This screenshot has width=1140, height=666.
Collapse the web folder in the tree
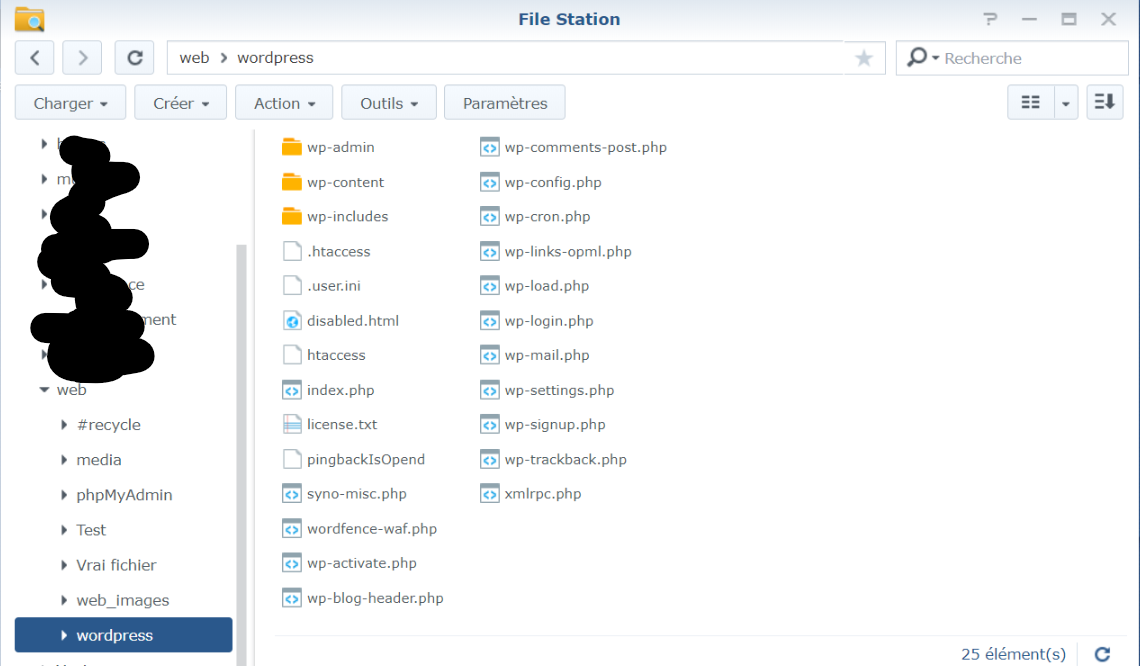(44, 390)
